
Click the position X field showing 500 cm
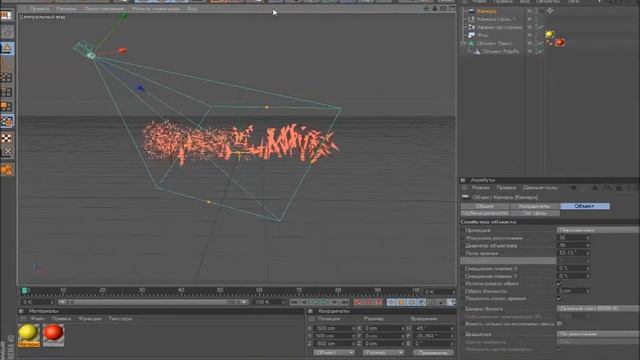pos(335,328)
